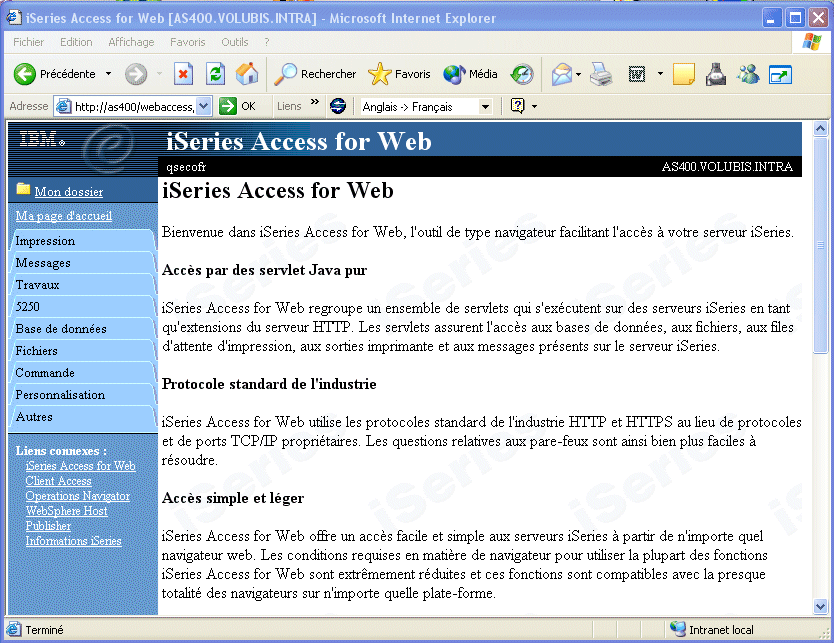This screenshot has width=834, height=643.
Task: Click the grey Forward arrow icon
Action: tap(136, 74)
